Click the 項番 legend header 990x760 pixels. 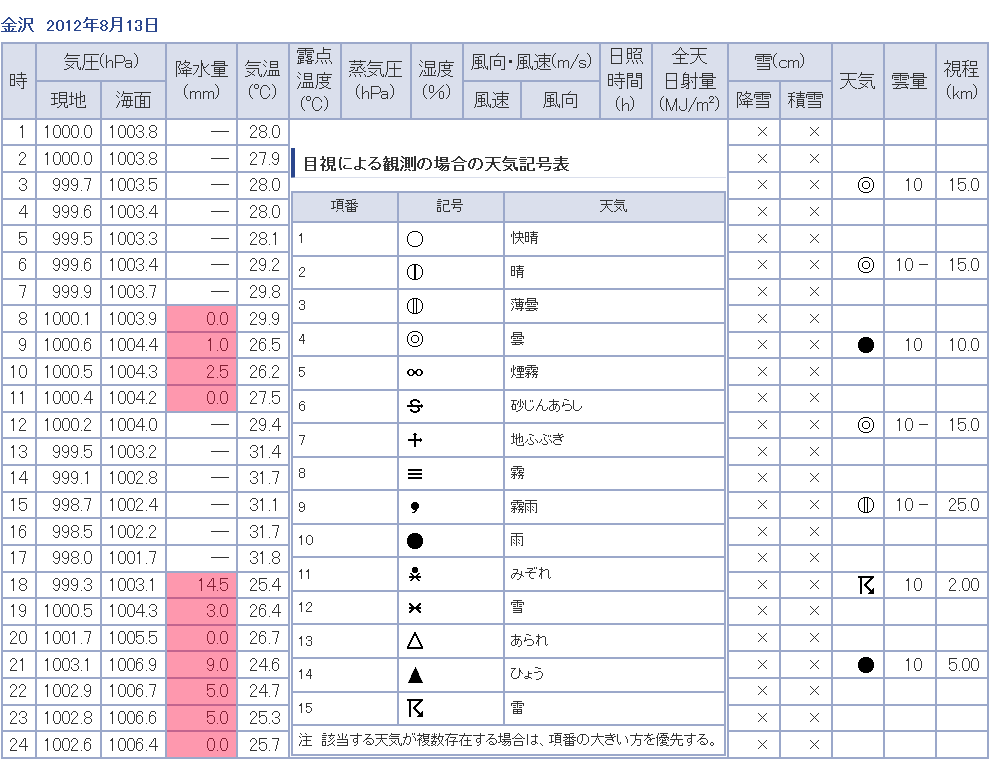tap(344, 206)
